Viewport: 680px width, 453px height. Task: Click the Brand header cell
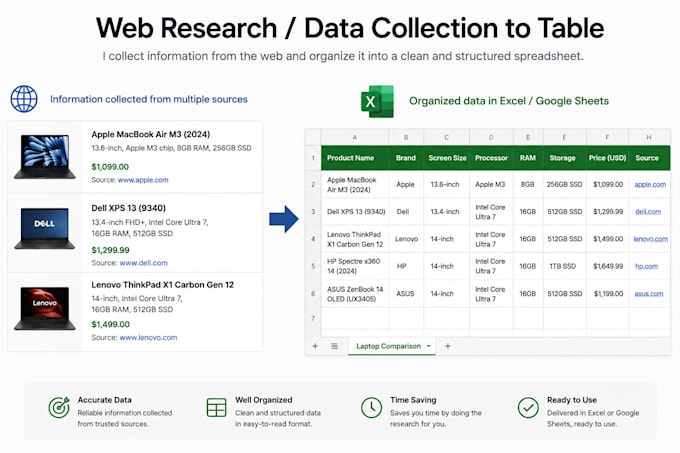click(406, 158)
